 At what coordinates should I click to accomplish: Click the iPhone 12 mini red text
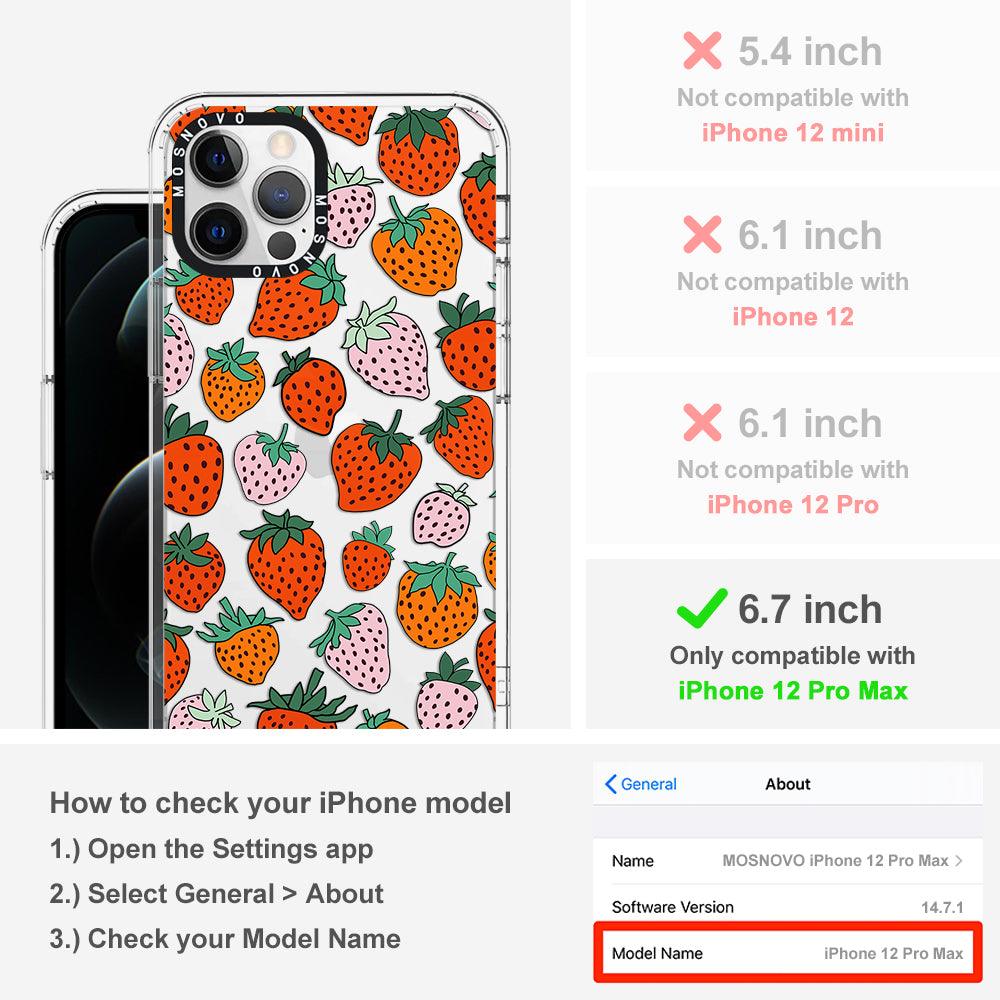pyautogui.click(x=793, y=133)
